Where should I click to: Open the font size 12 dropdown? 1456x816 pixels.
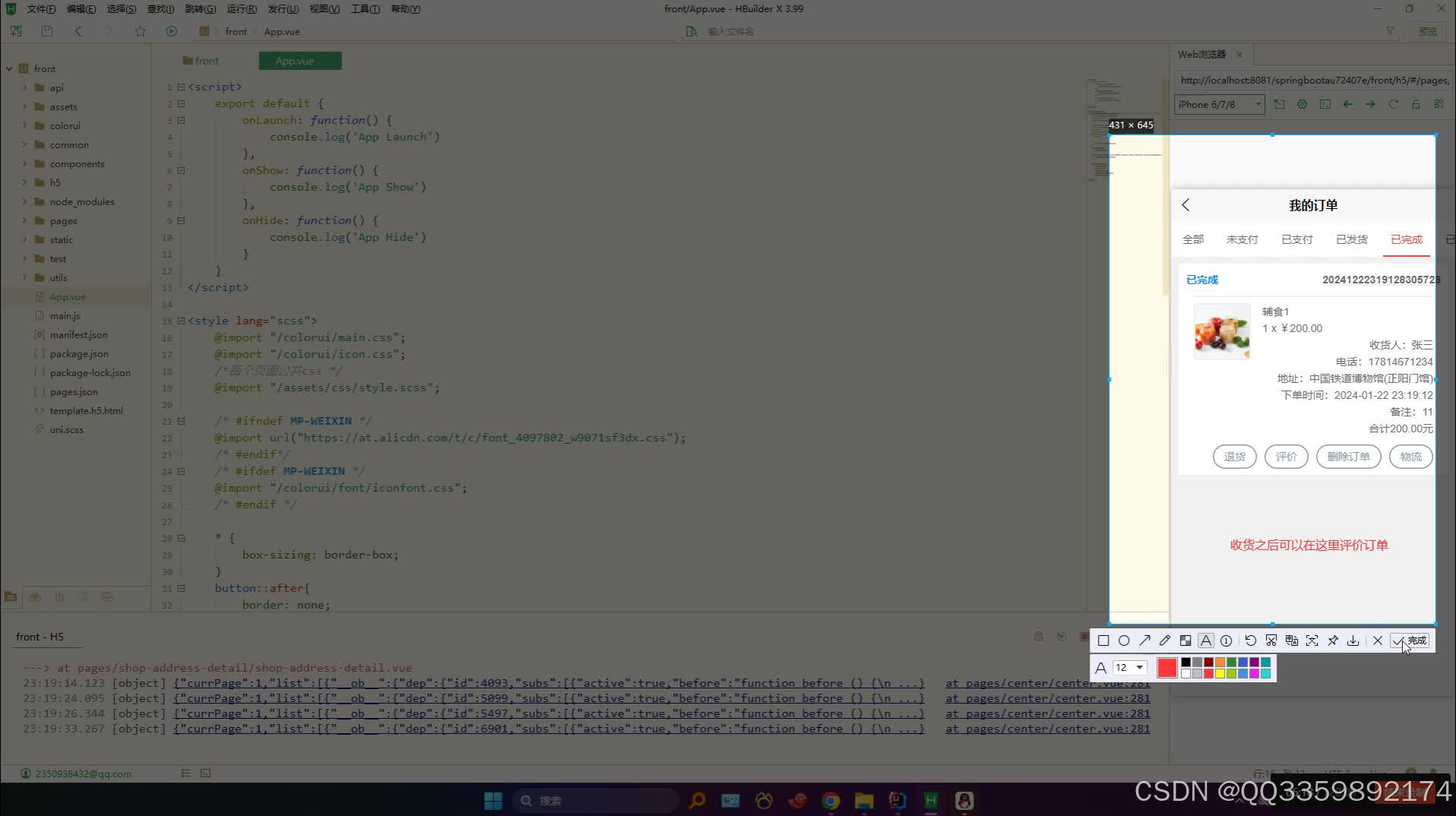click(1129, 667)
